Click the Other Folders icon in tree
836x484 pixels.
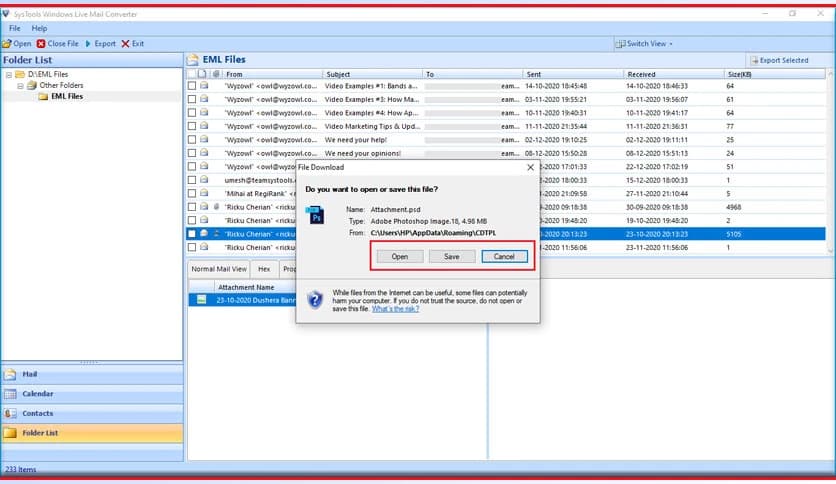[x=32, y=85]
